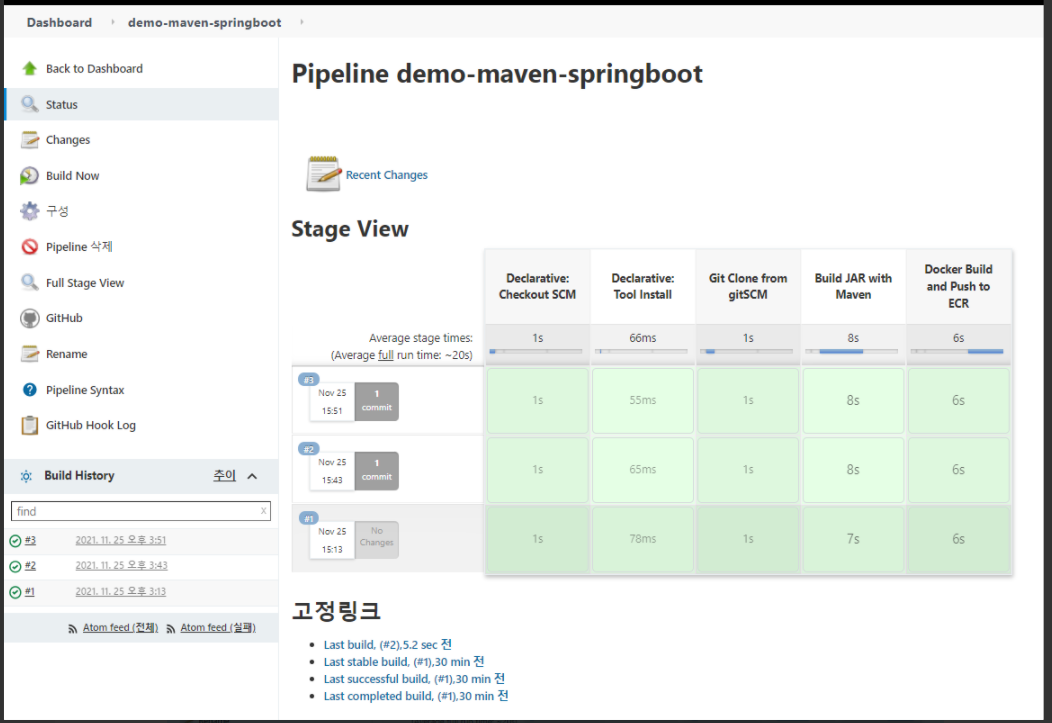Open the Recent Changes link
This screenshot has width=1052, height=723.
coord(386,174)
